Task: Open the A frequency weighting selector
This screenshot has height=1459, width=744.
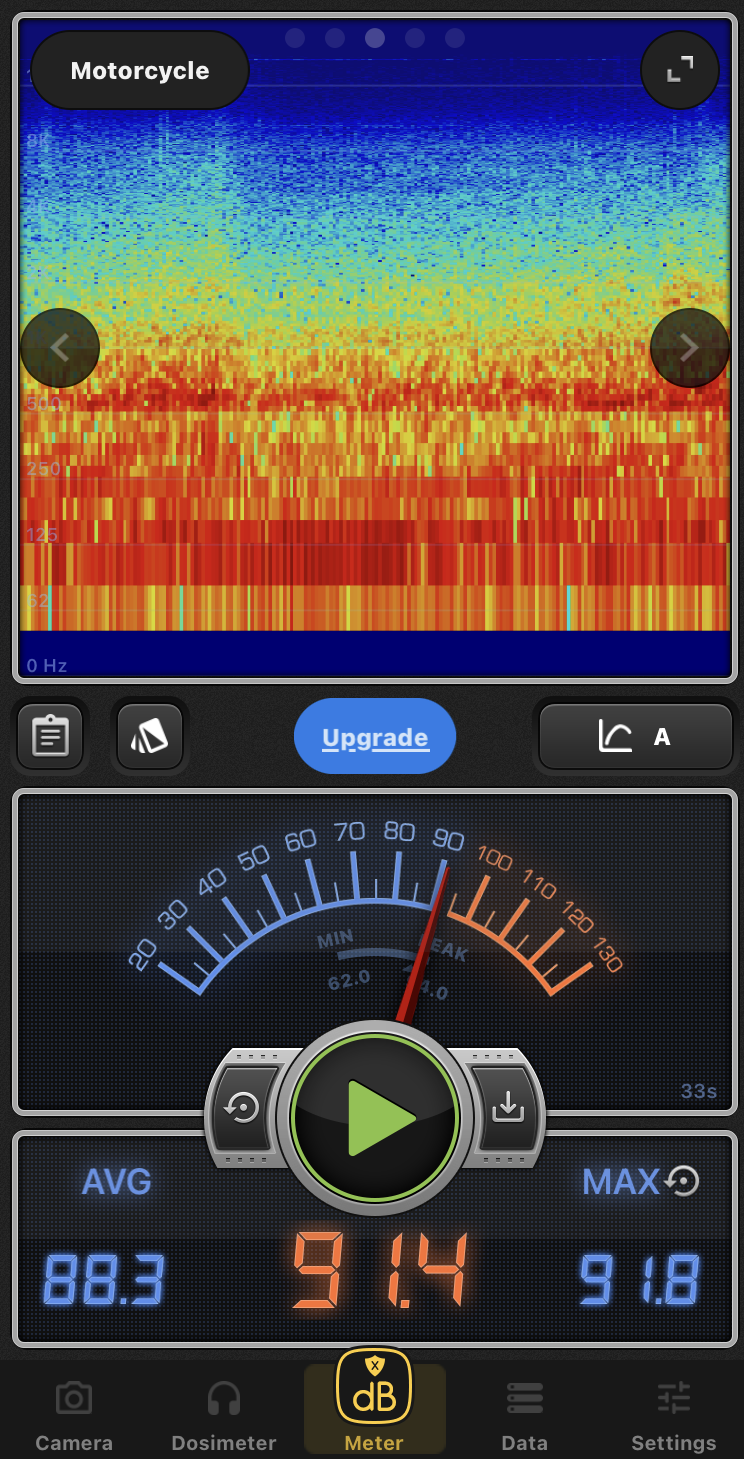Action: 636,737
